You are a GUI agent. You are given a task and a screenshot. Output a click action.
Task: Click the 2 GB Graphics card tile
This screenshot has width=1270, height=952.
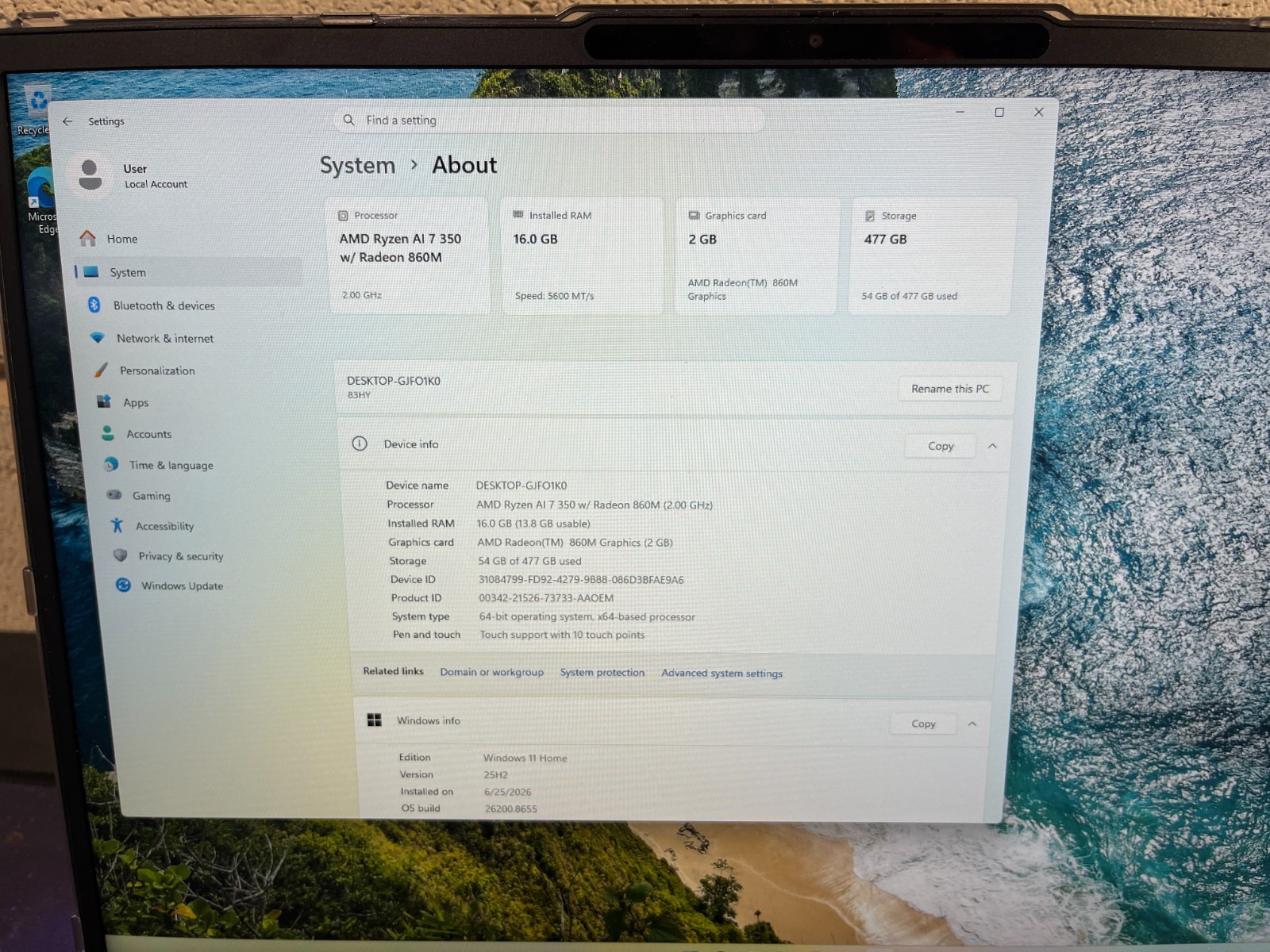pos(756,256)
